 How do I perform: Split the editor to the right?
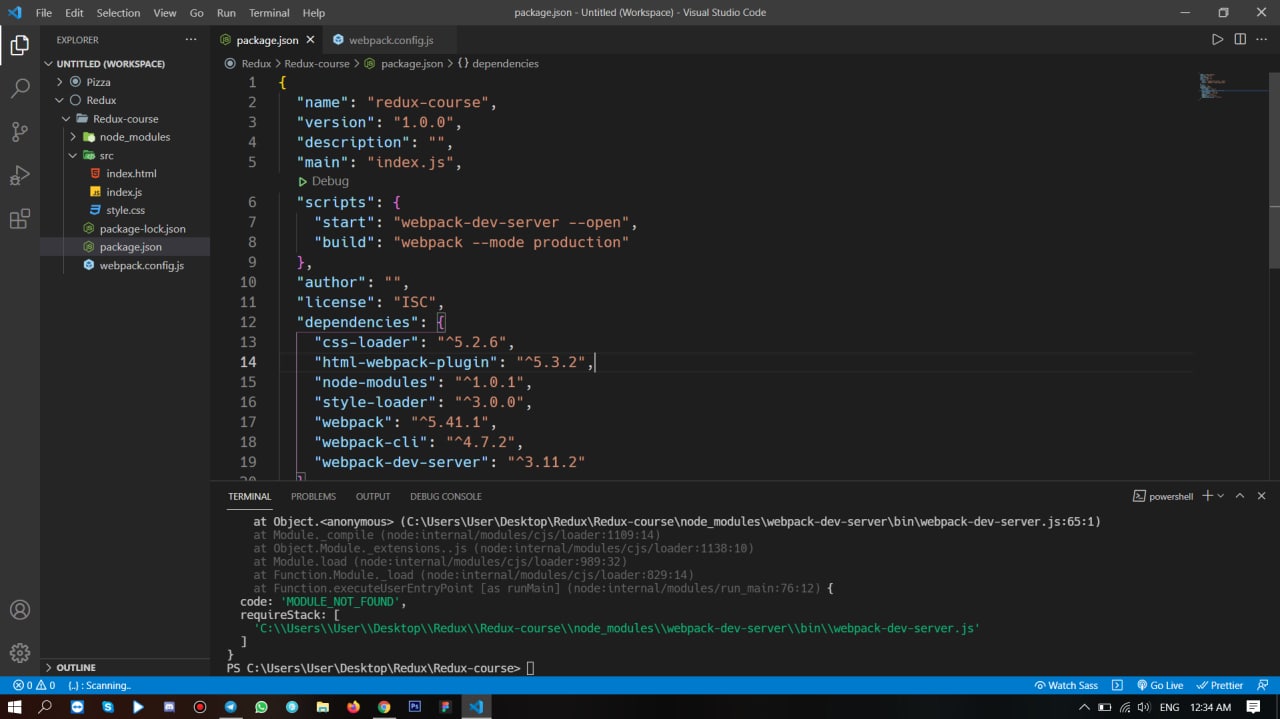(1240, 40)
